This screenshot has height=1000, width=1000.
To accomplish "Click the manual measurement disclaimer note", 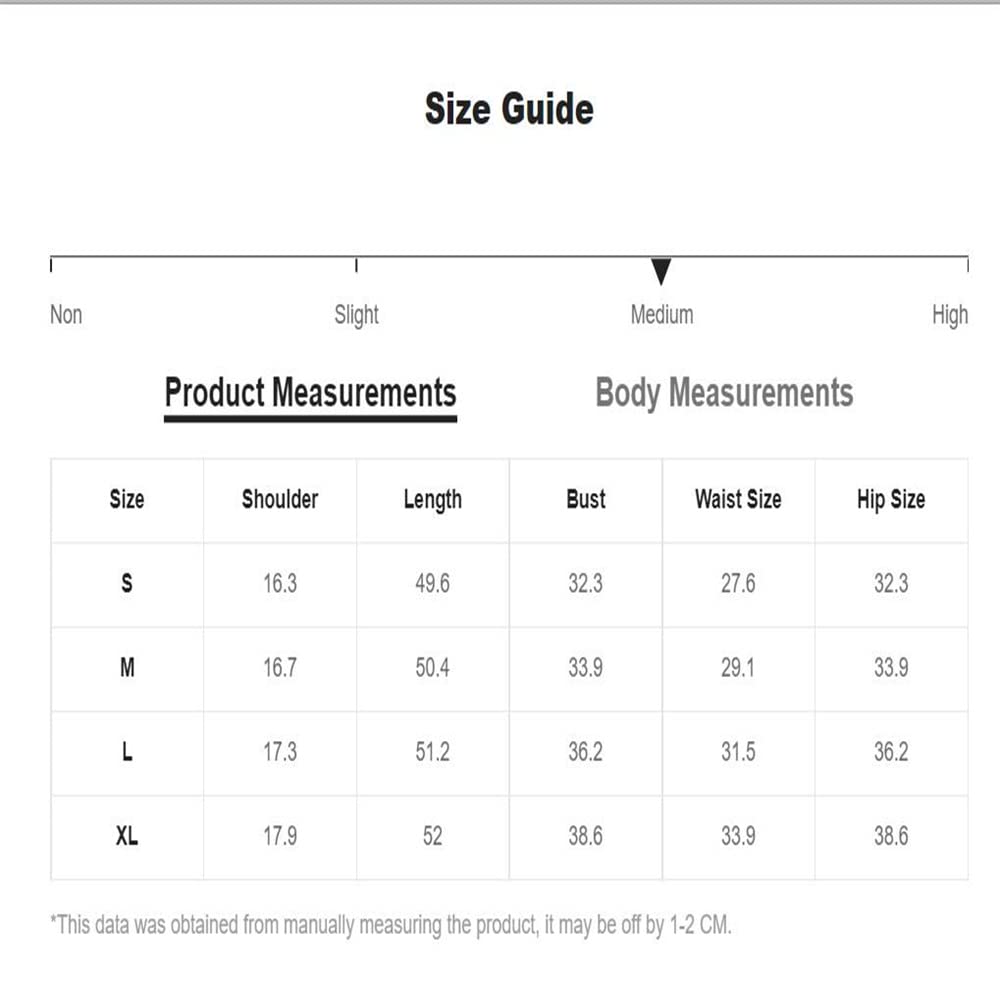I will click(390, 925).
